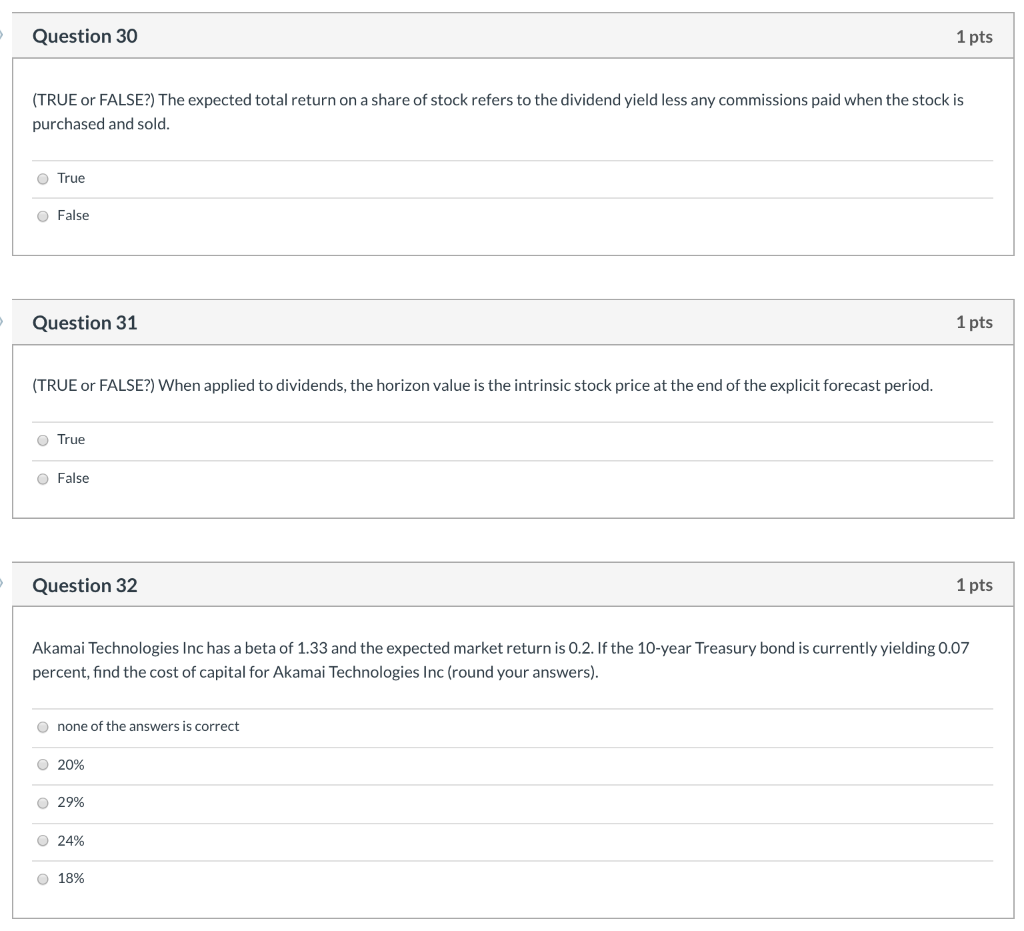Select False for Question 30

43,216
